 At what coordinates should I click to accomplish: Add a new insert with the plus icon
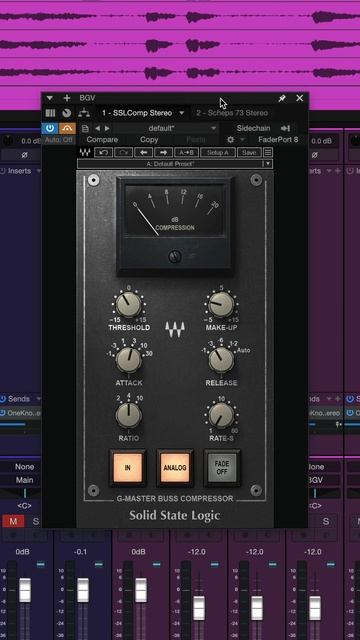click(67, 98)
